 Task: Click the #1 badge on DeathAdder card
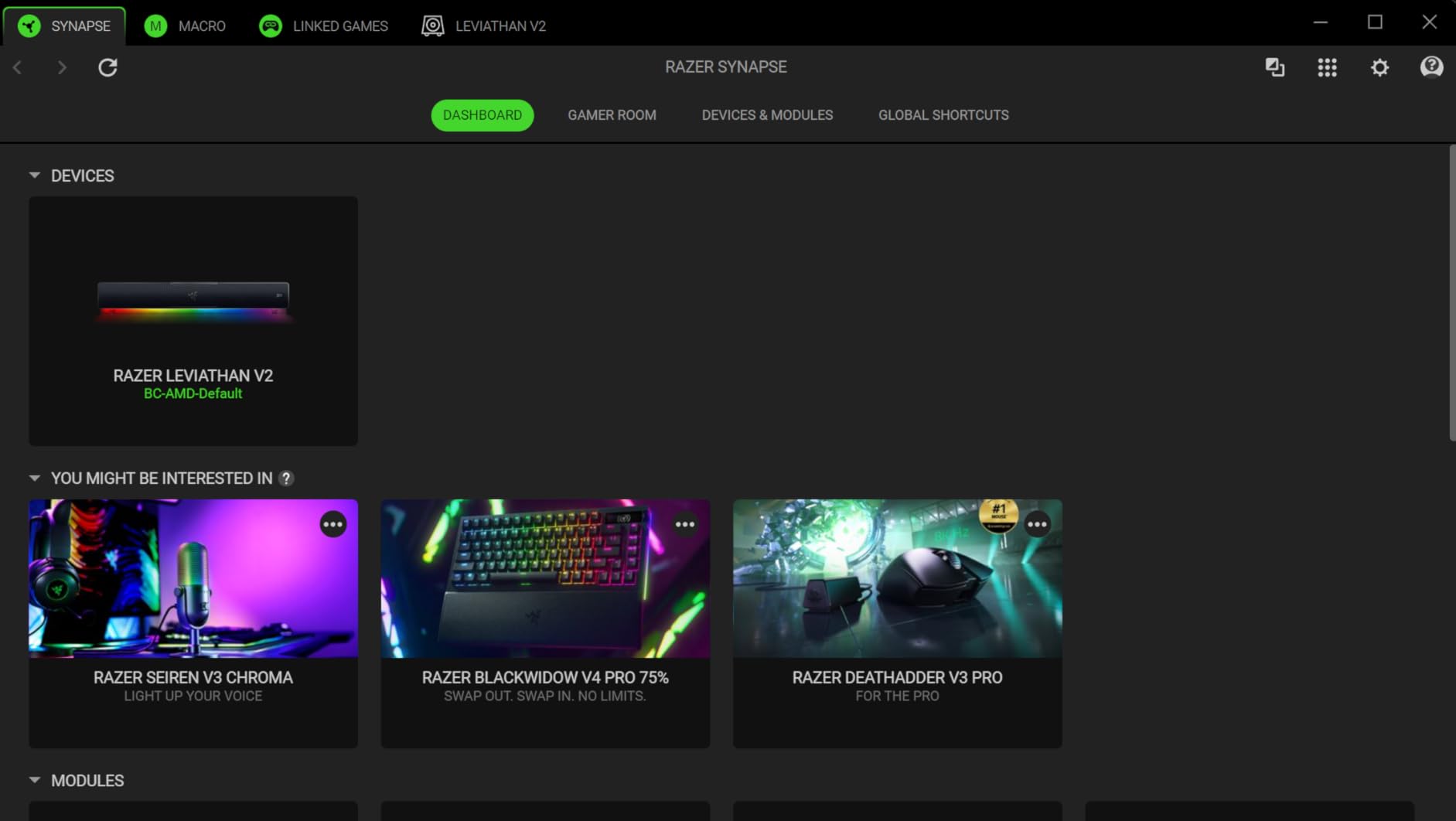998,516
